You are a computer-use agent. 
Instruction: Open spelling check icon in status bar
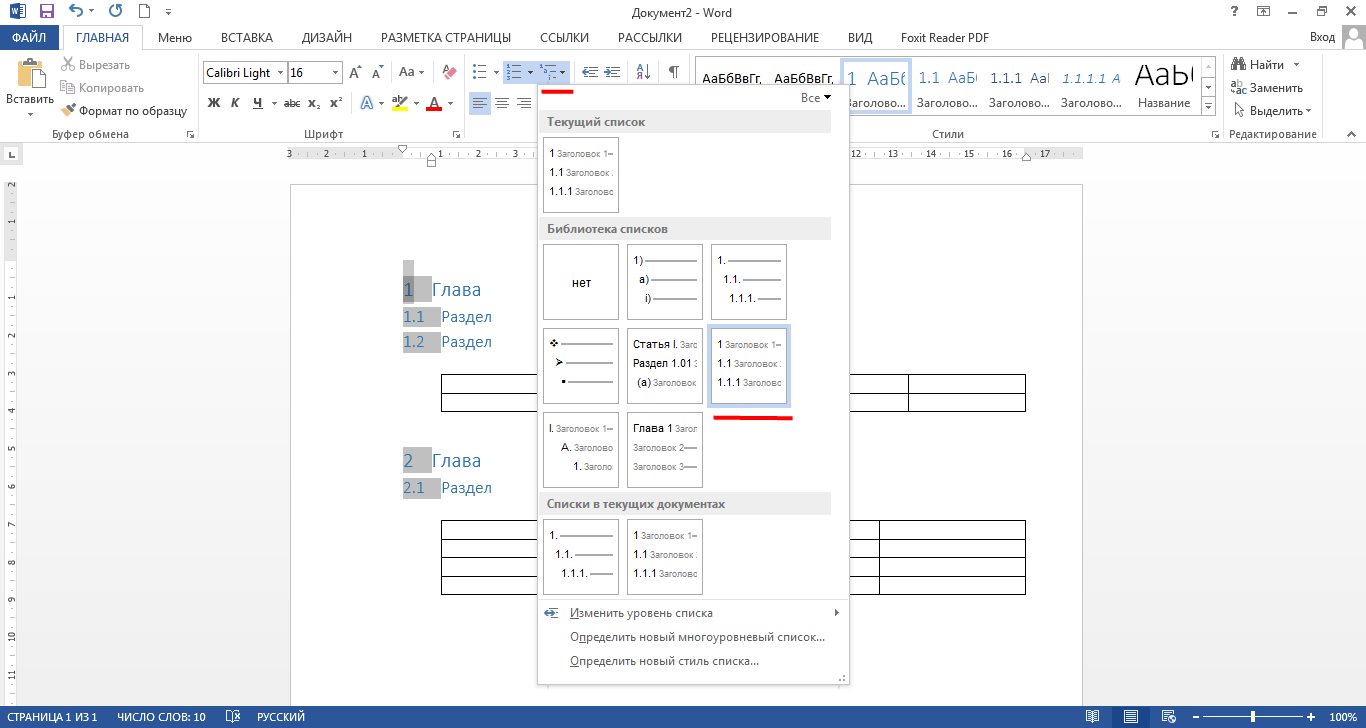click(x=233, y=717)
